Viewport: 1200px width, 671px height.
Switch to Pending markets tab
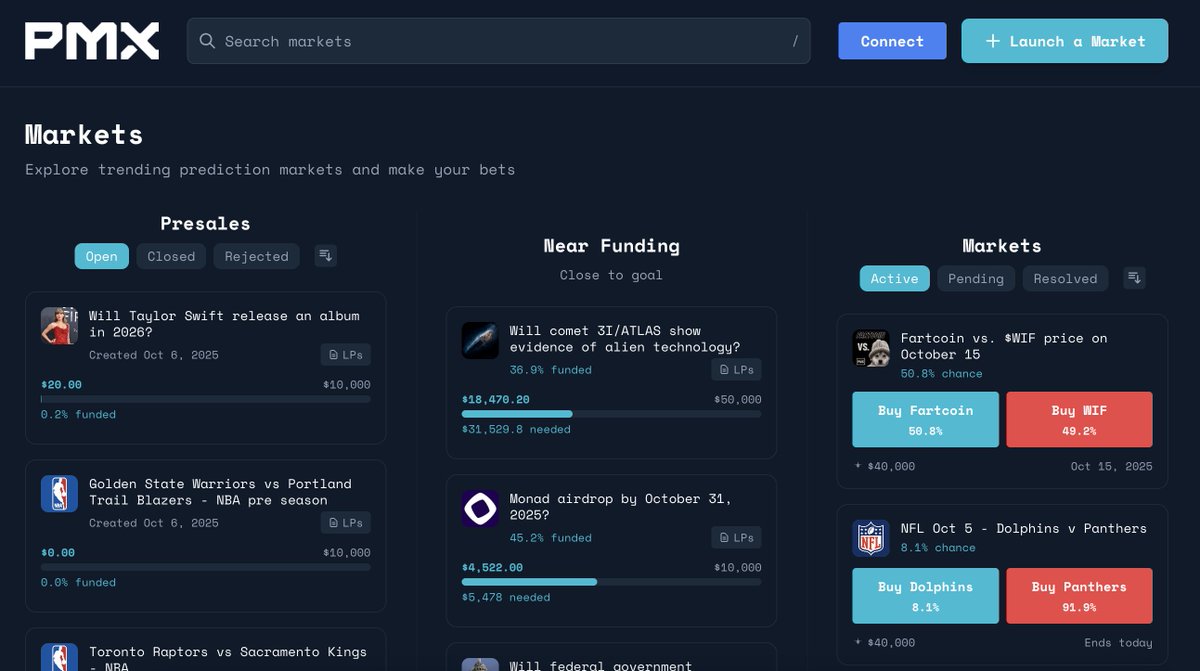click(975, 278)
